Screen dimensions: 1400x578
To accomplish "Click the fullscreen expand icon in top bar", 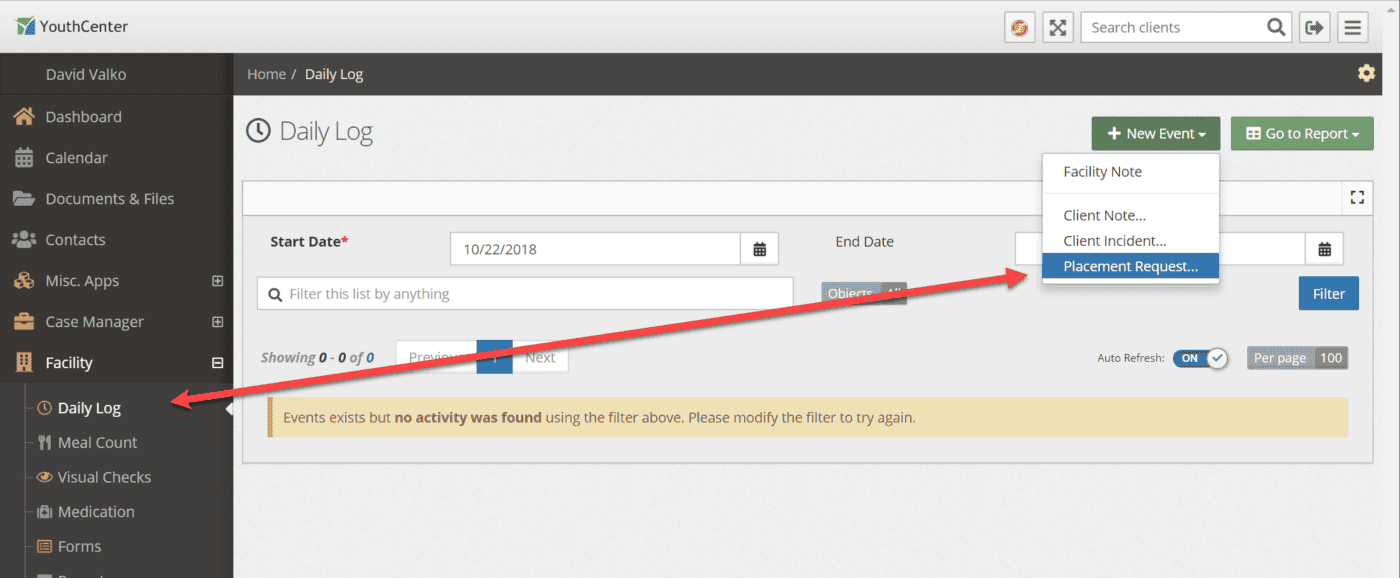I will pyautogui.click(x=1058, y=28).
